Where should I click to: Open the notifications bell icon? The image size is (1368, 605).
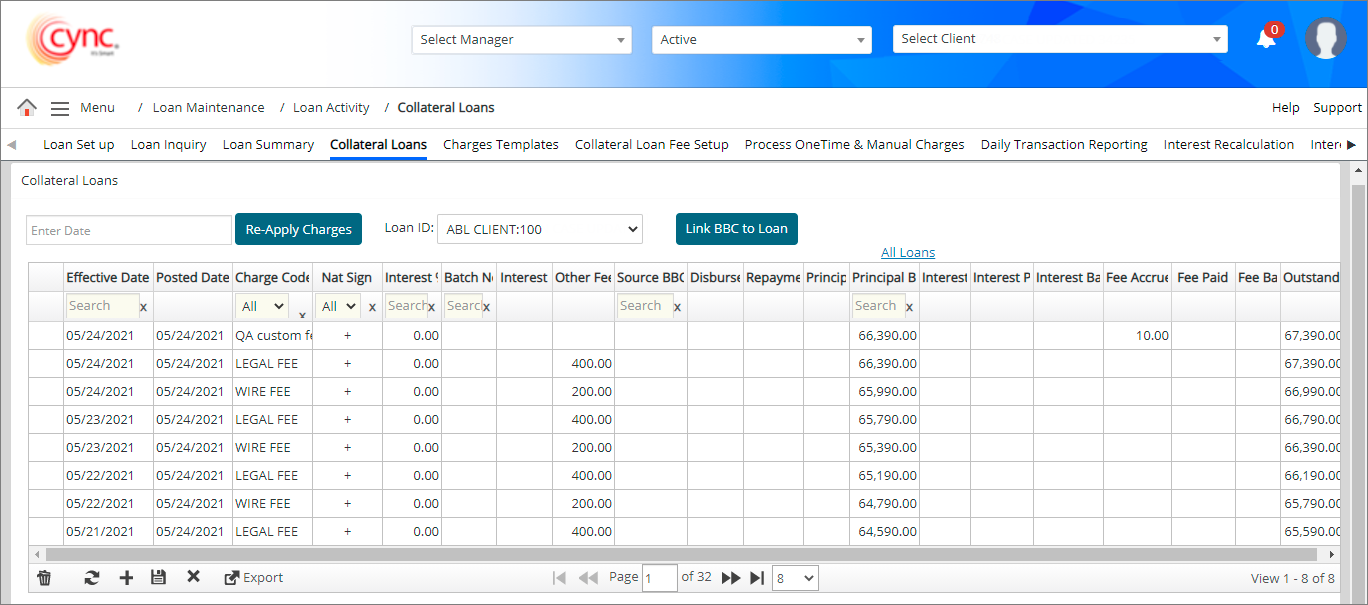1266,39
